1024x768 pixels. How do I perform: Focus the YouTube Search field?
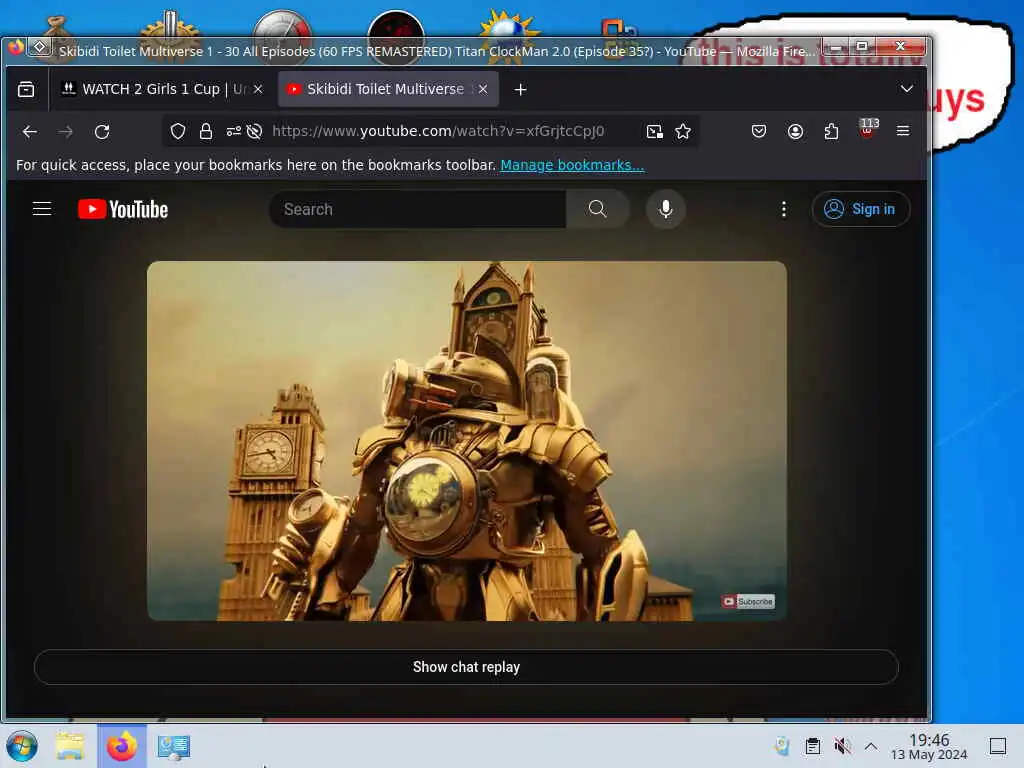(x=418, y=209)
